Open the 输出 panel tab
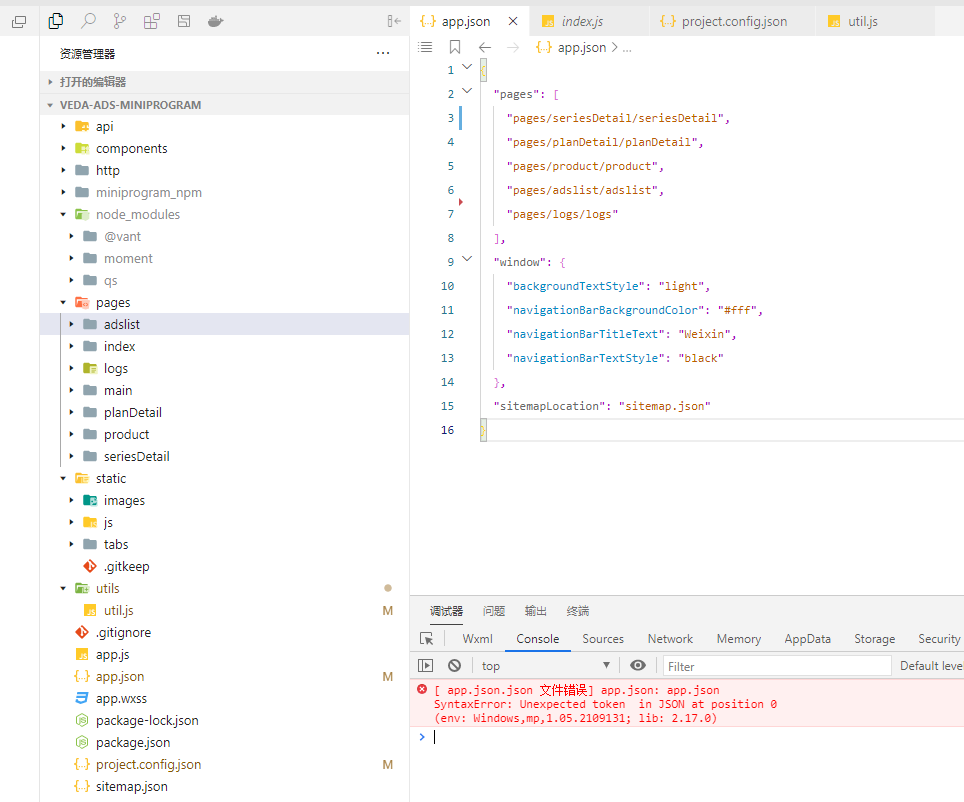This screenshot has width=964, height=802. [535, 611]
